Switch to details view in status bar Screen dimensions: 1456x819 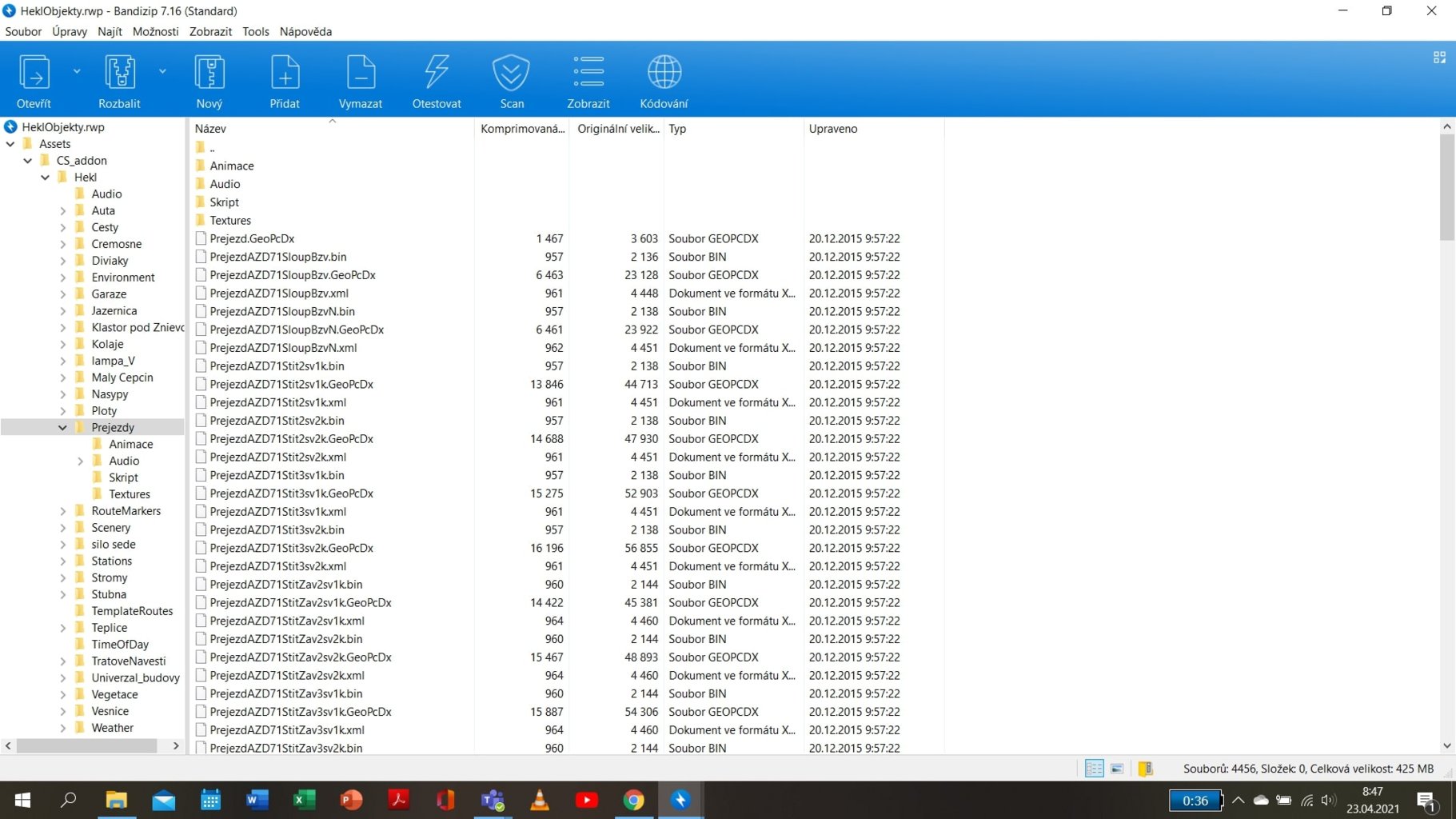click(1094, 769)
